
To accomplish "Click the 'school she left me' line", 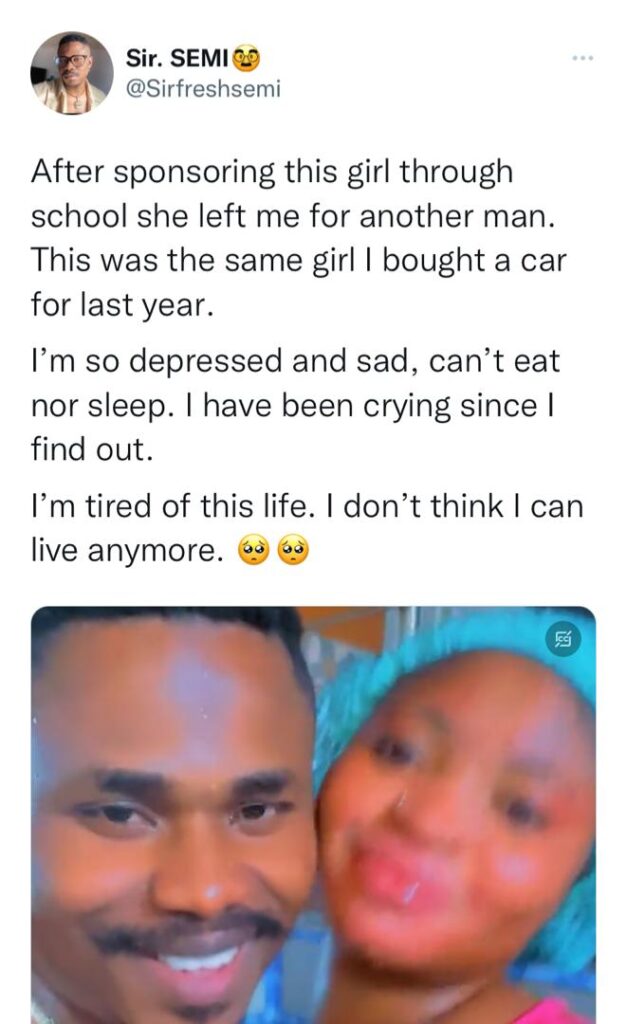I will pyautogui.click(x=293, y=217).
